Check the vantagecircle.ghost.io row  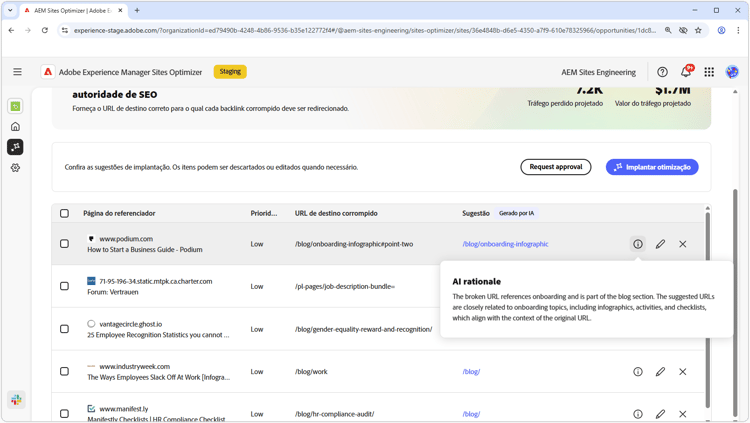[64, 329]
